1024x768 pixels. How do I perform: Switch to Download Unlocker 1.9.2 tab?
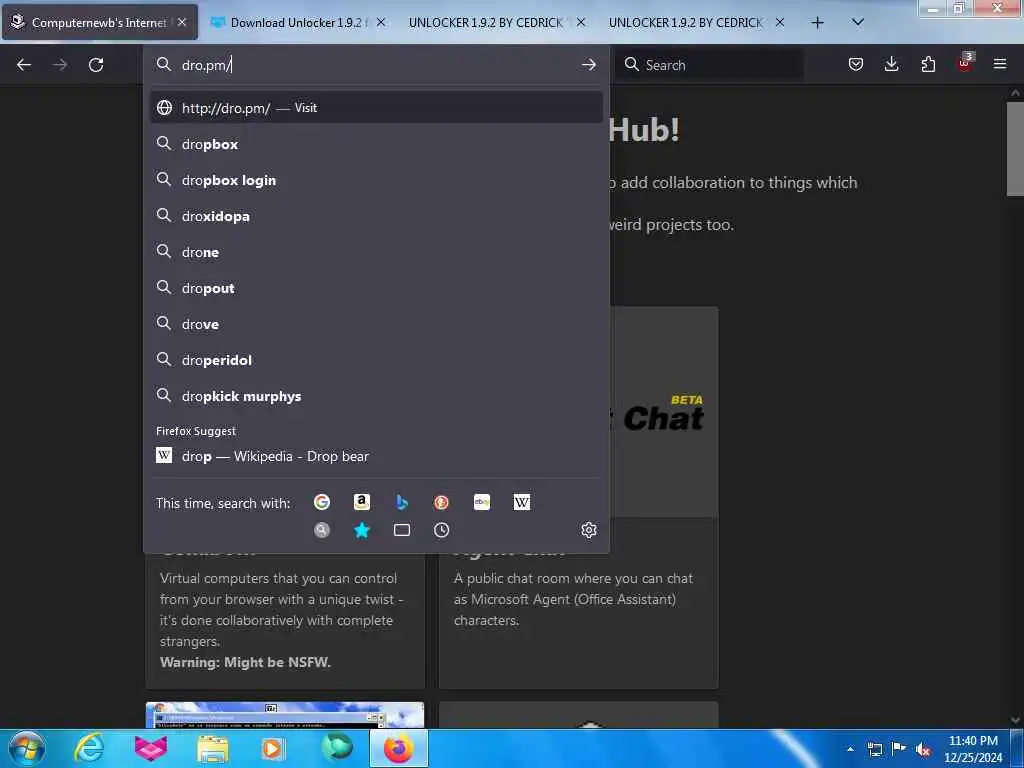298,22
